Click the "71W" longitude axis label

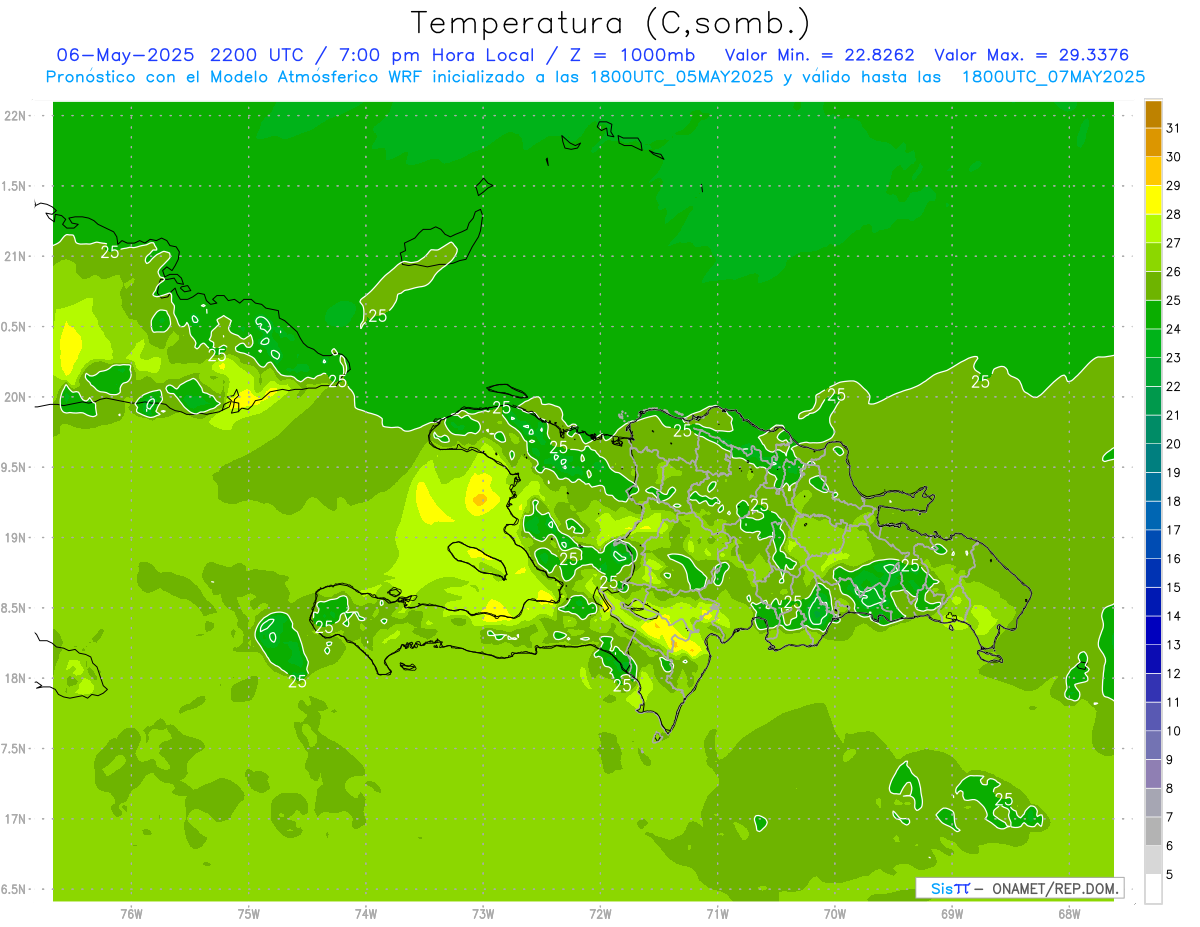coord(717,914)
